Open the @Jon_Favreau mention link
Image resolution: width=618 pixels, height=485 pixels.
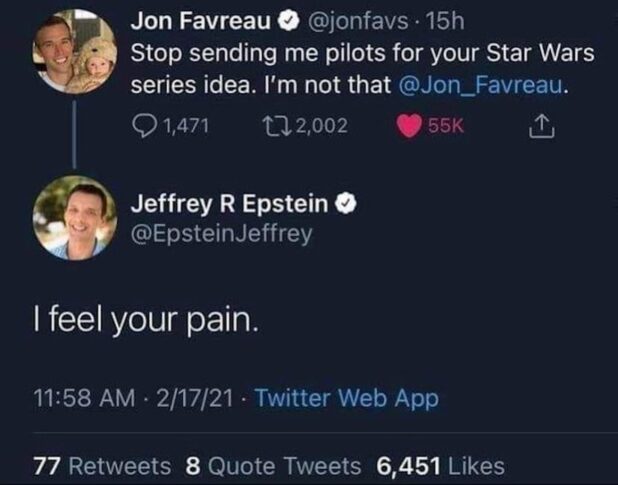[x=484, y=85]
